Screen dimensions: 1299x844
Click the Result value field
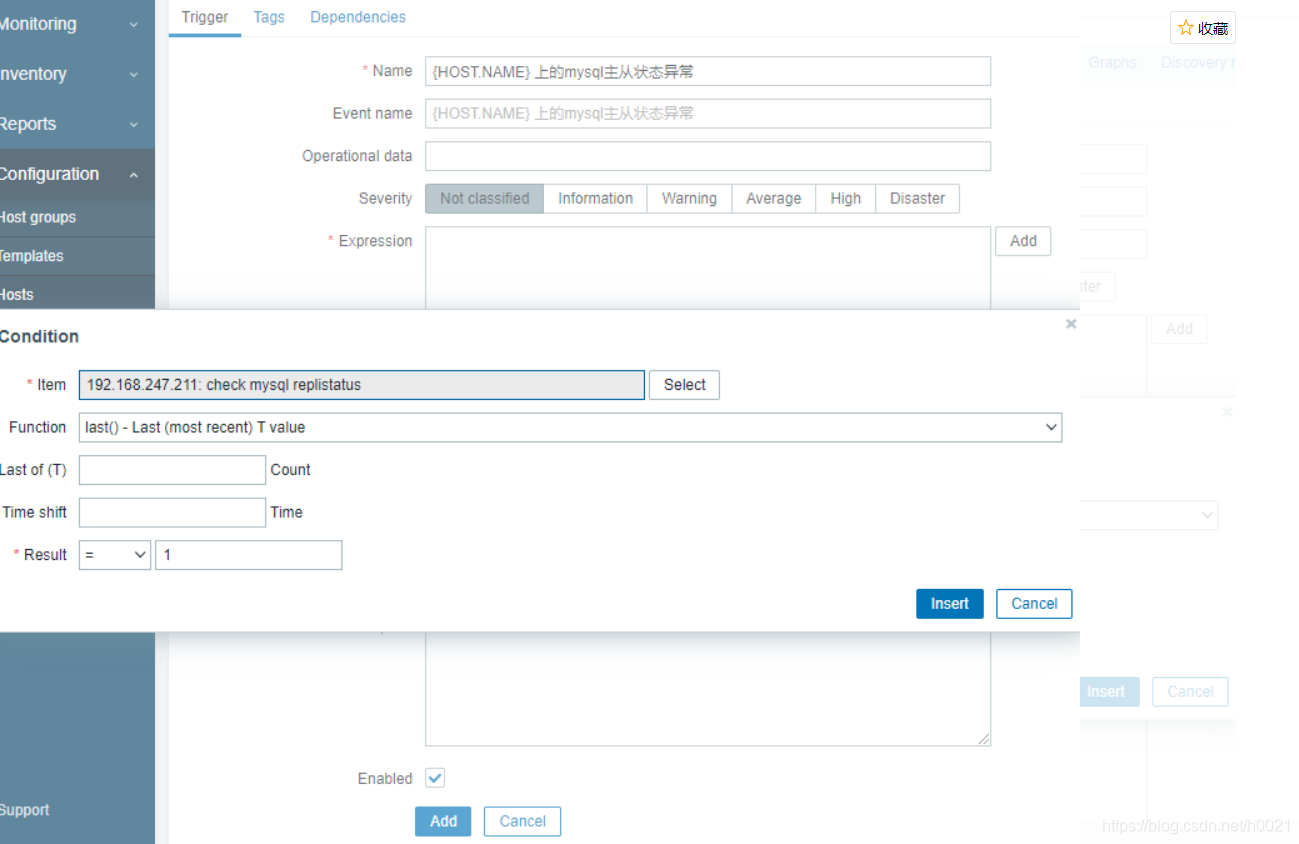pyautogui.click(x=249, y=555)
